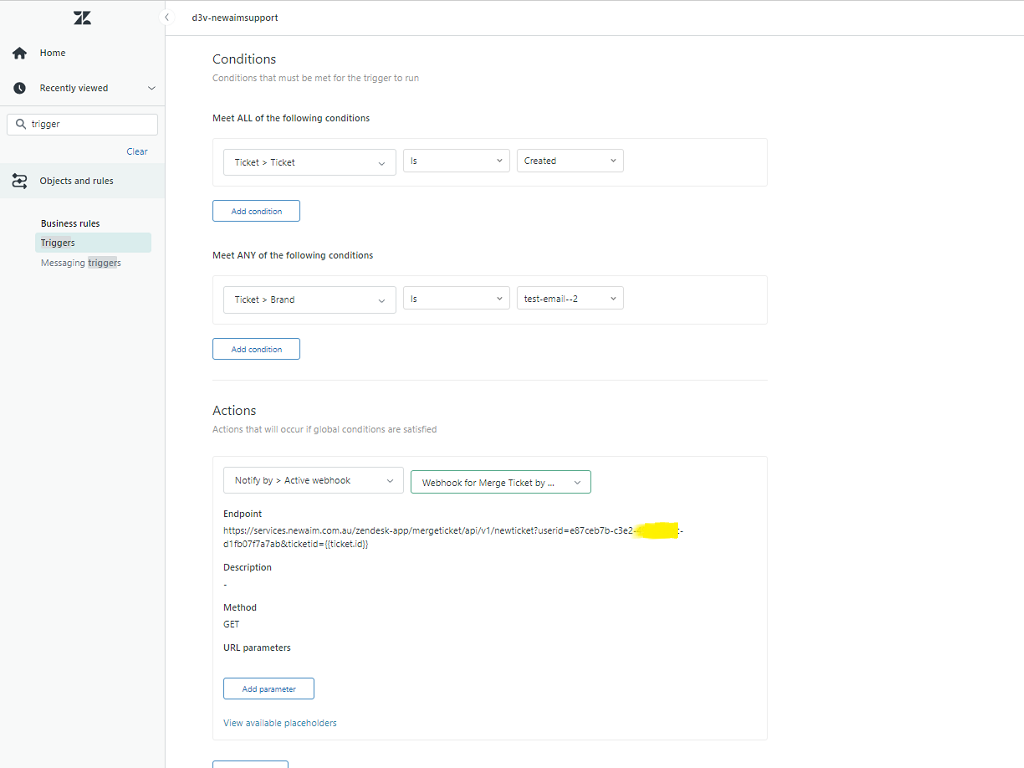The height and width of the screenshot is (768, 1024).
Task: Open the Created value dropdown
Action: pos(570,161)
